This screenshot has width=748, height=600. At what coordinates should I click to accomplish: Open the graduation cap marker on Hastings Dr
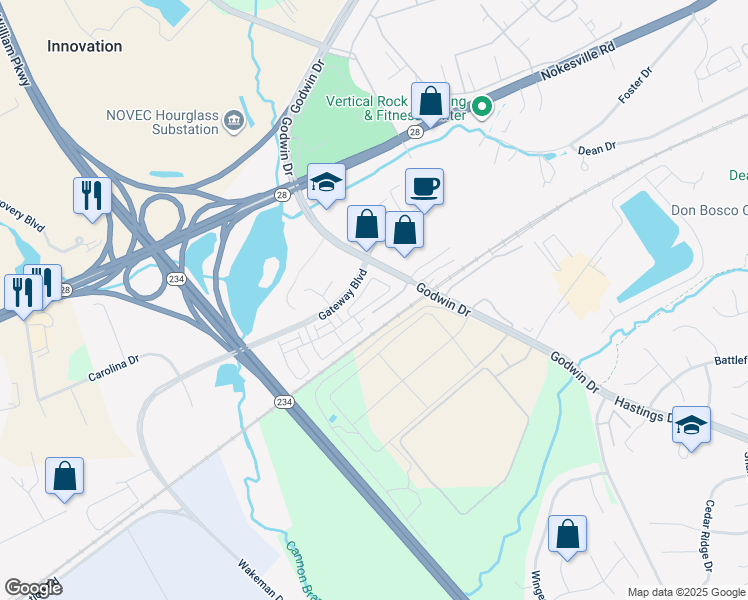tap(691, 427)
